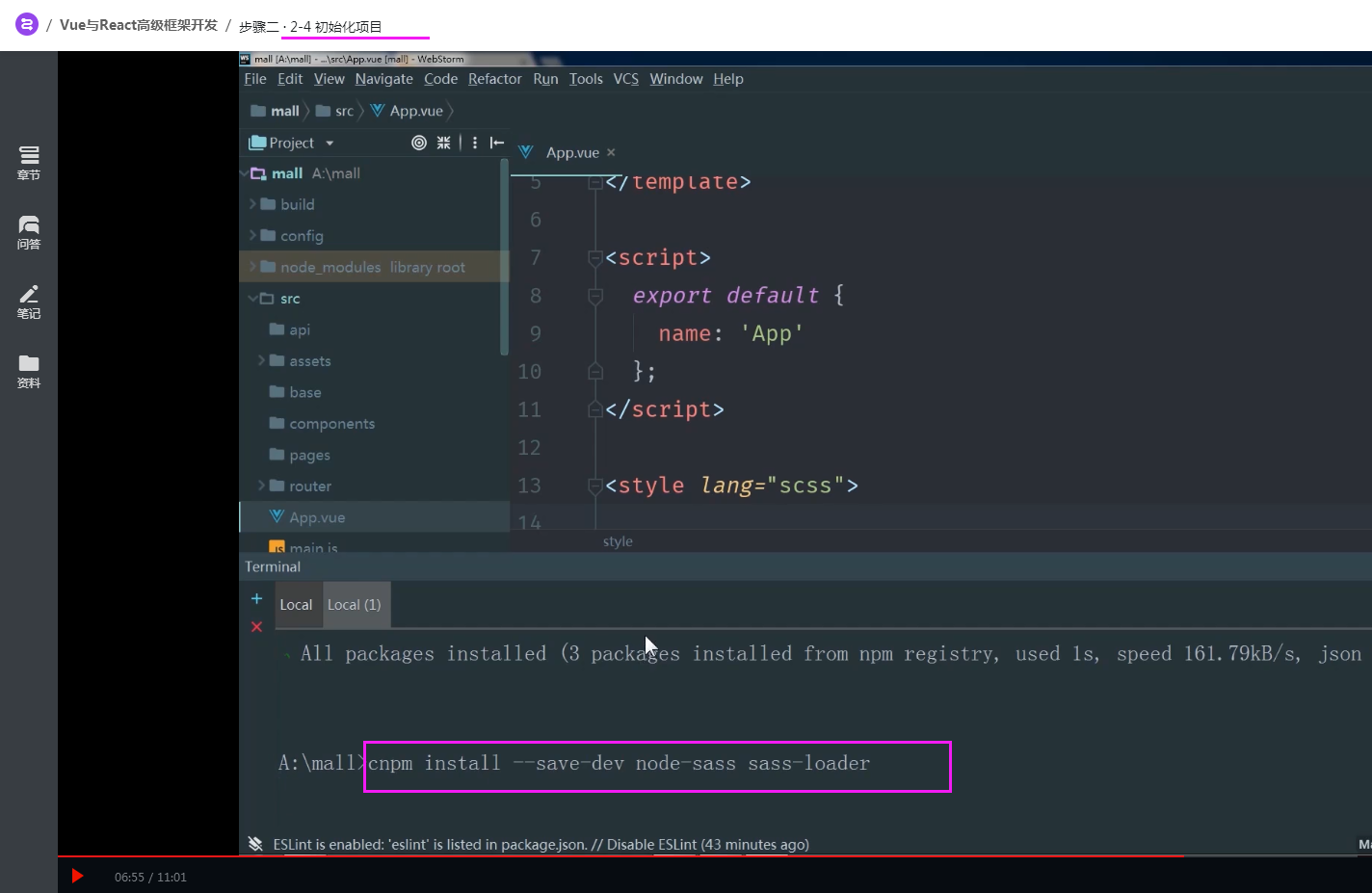
Task: Click the Hide Project panel icon
Action: pyautogui.click(x=497, y=143)
